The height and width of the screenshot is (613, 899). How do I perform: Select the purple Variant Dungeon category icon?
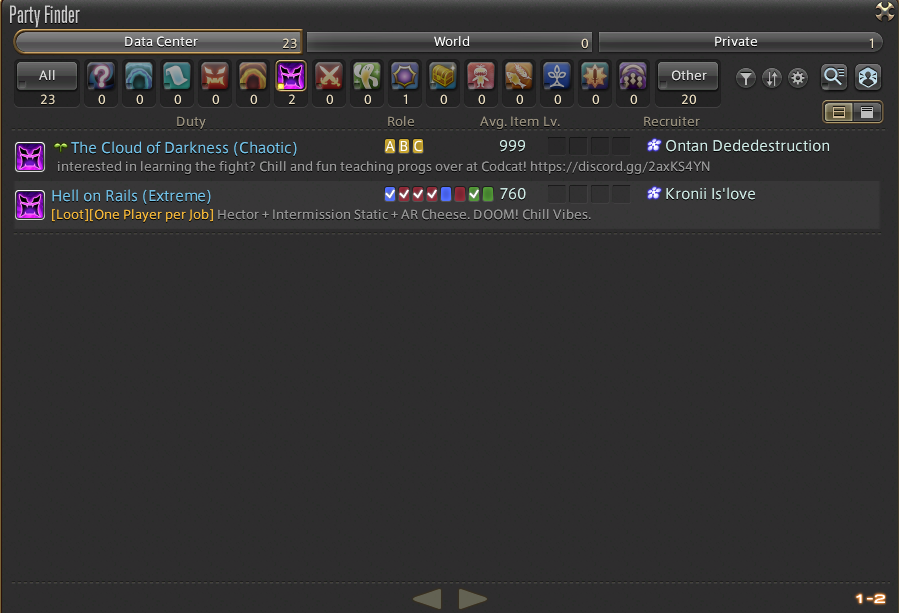(633, 76)
